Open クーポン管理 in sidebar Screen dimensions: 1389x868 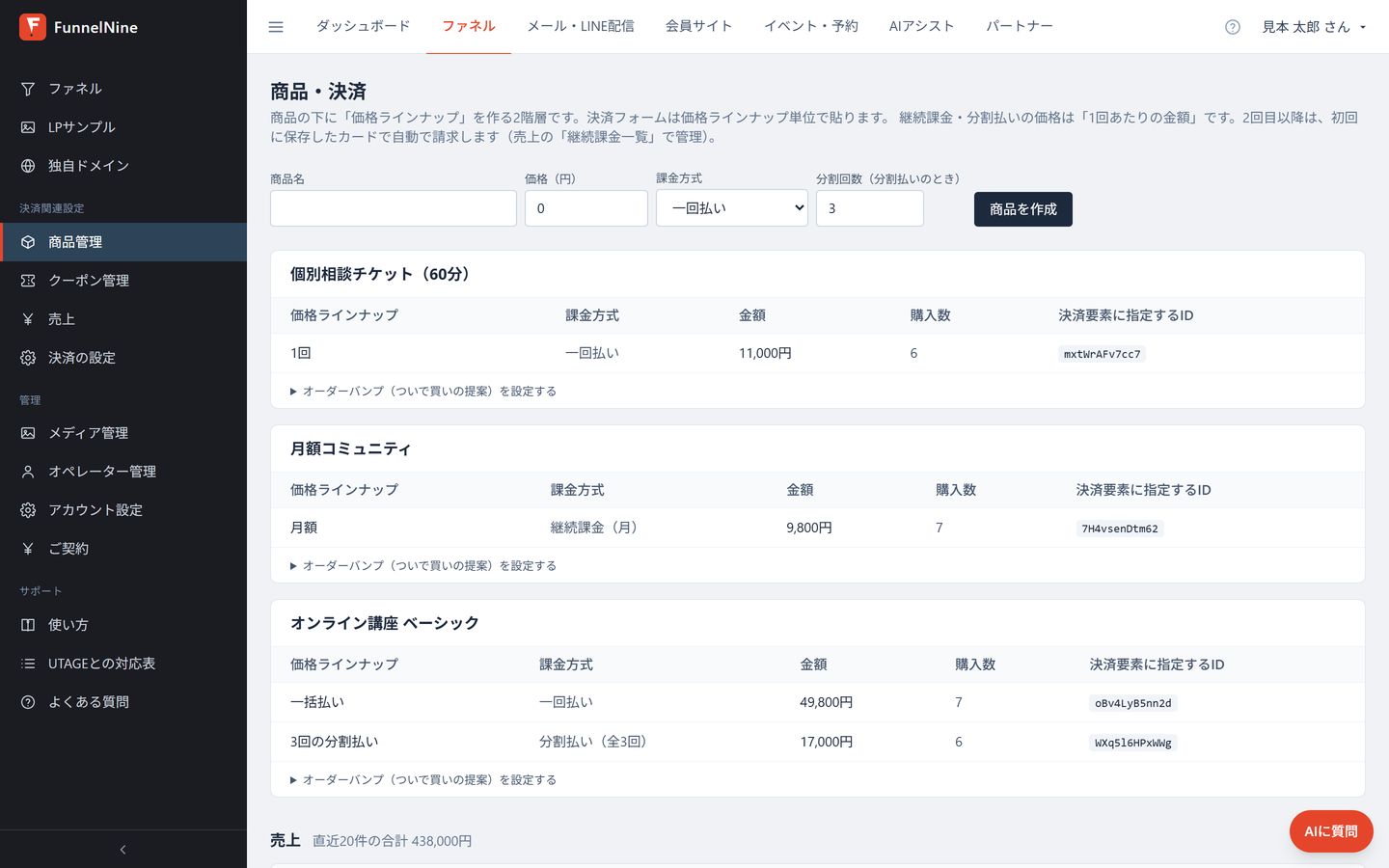pos(123,281)
